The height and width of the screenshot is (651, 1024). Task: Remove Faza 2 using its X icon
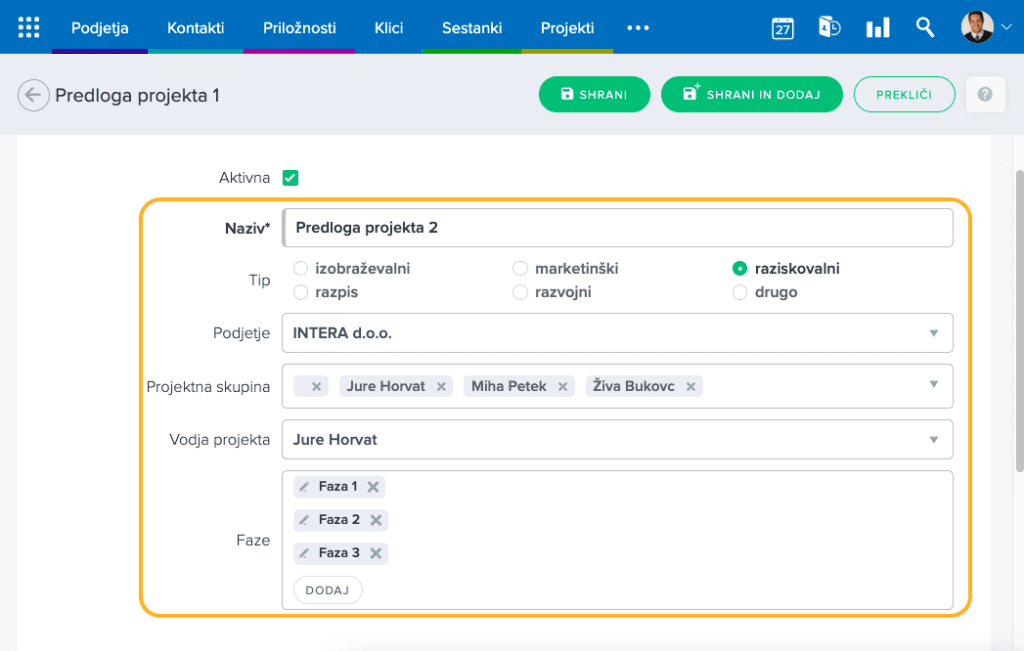376,520
